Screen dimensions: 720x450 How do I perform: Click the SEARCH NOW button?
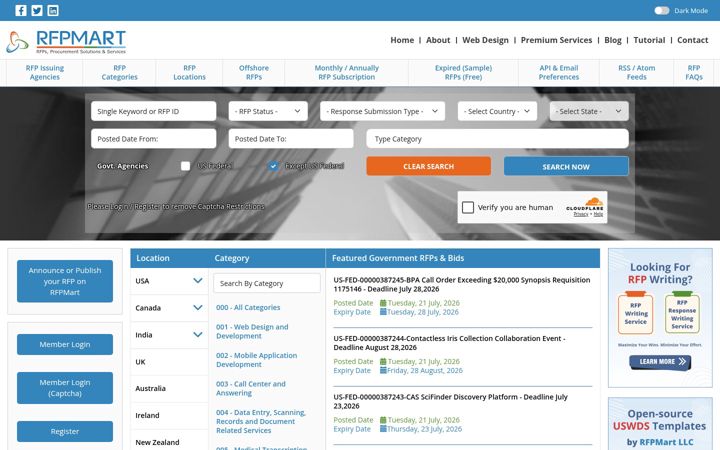pyautogui.click(x=566, y=166)
